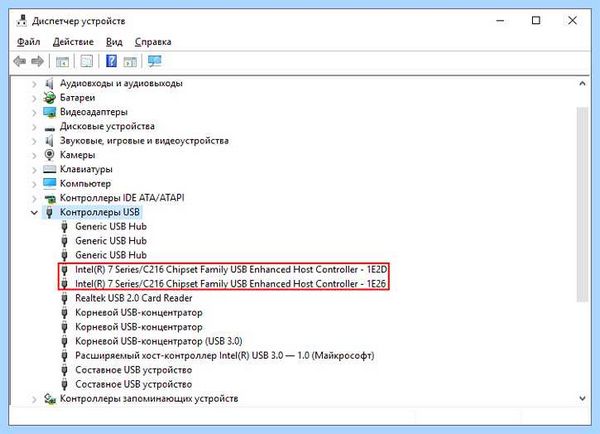Select Корневой USB-концентратор (USB 3.0)
600x434 pixels.
(x=159, y=341)
